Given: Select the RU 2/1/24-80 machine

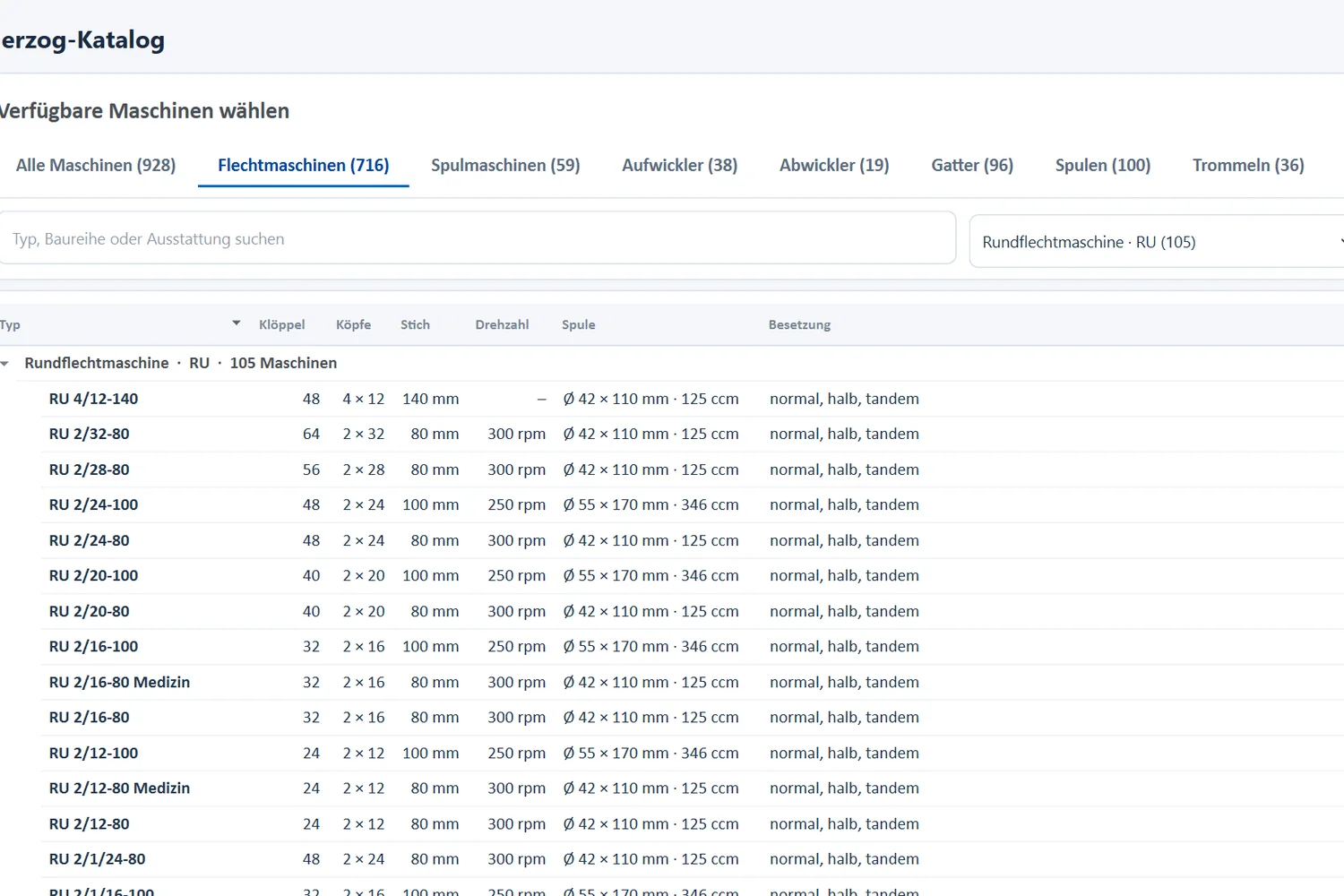Looking at the screenshot, I should click(x=692, y=858).
